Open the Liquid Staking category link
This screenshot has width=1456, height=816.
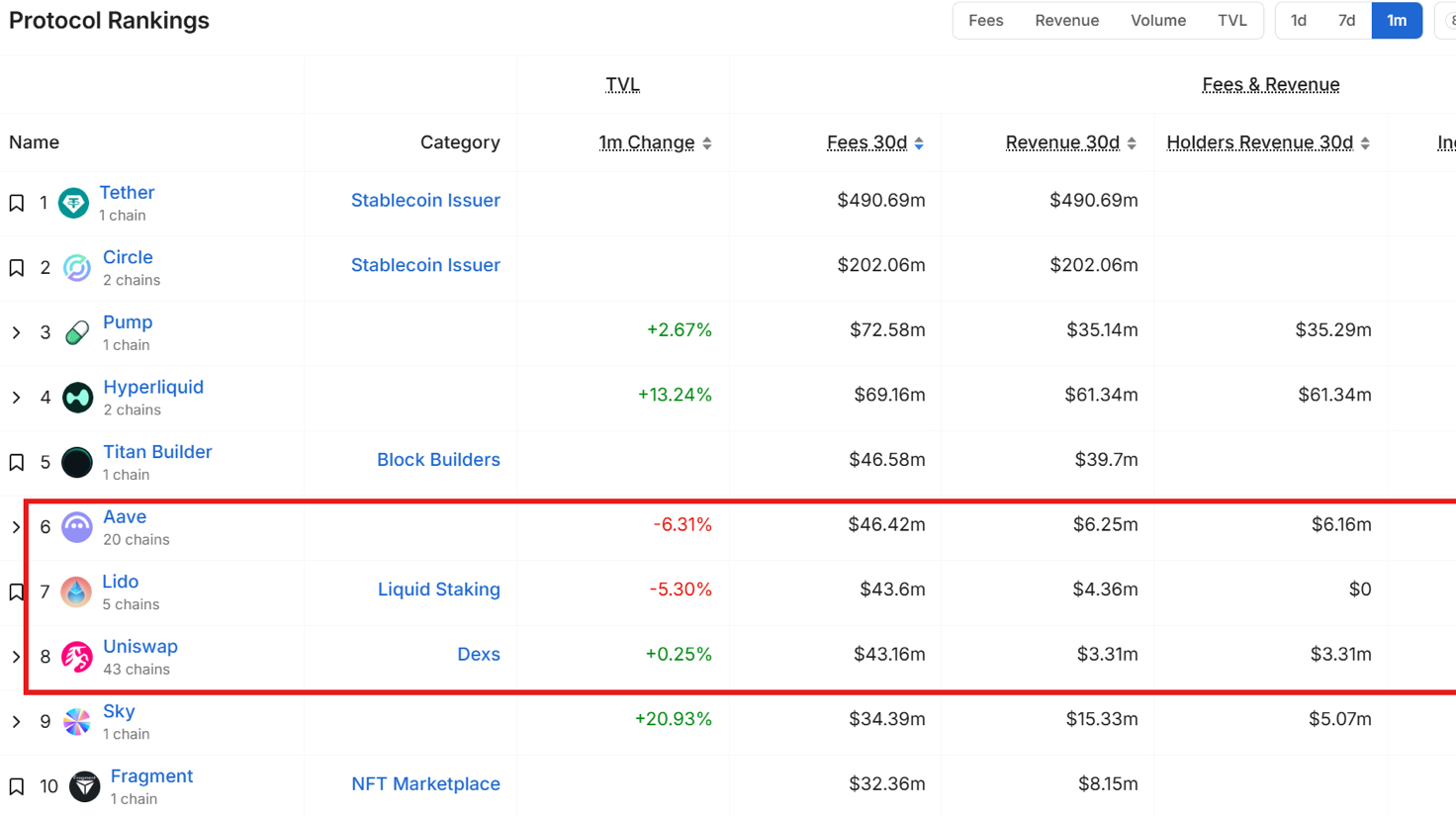tap(439, 589)
